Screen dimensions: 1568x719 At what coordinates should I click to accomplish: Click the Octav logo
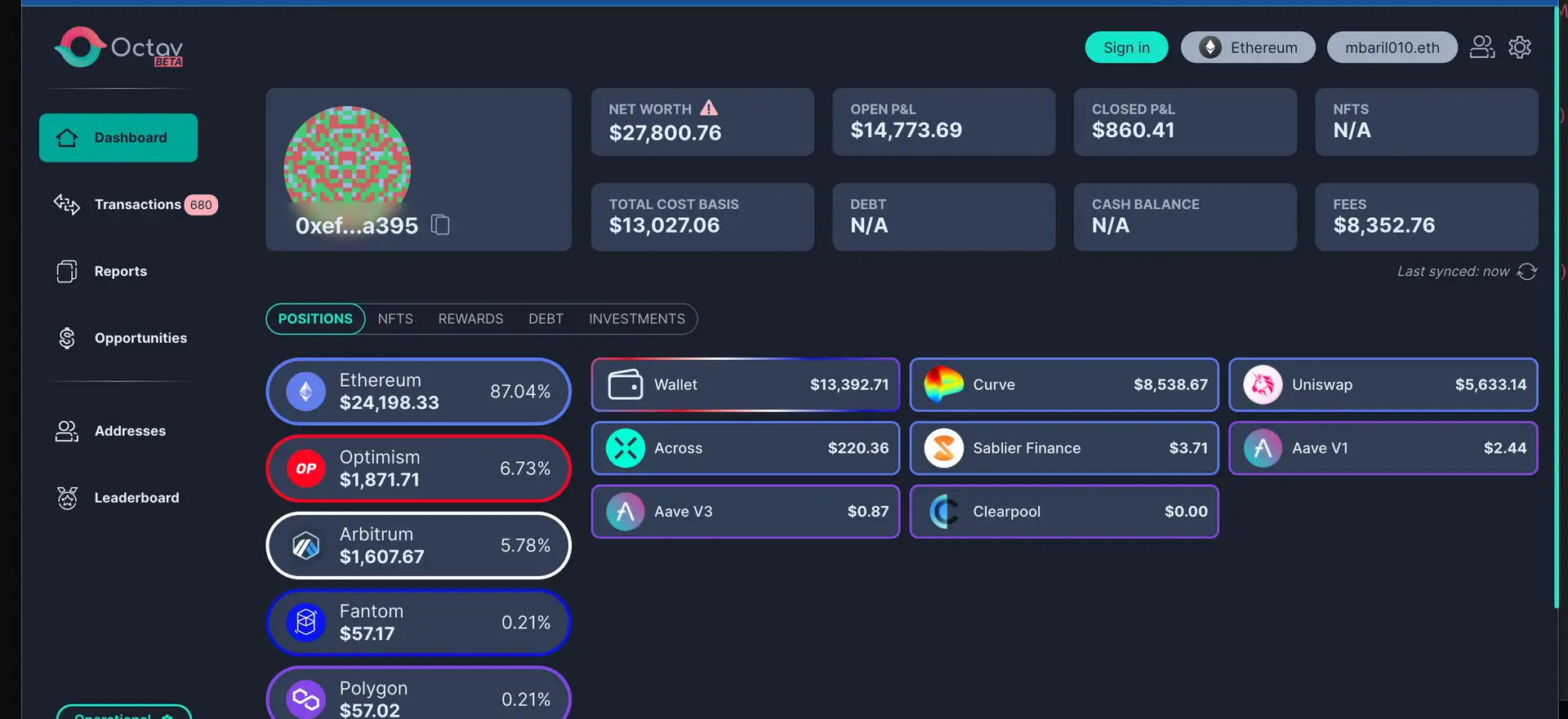[x=118, y=47]
